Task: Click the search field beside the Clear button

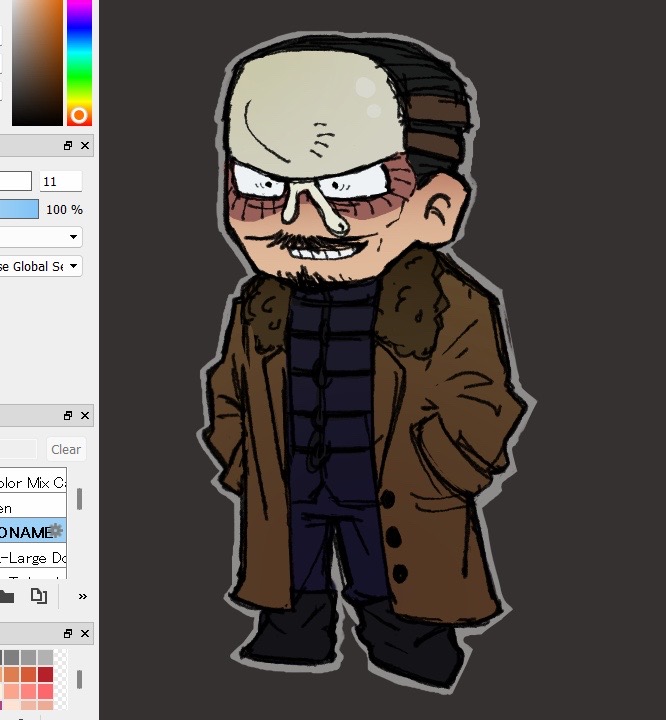Action: click(x=18, y=449)
